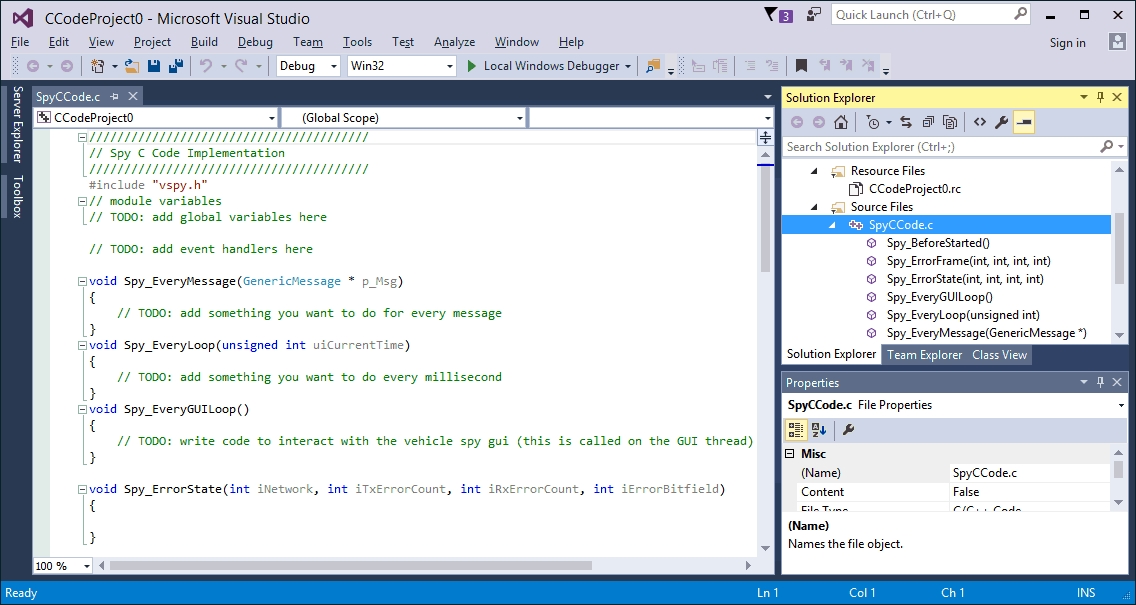
Task: Click the notifications flag icon
Action: 770,15
